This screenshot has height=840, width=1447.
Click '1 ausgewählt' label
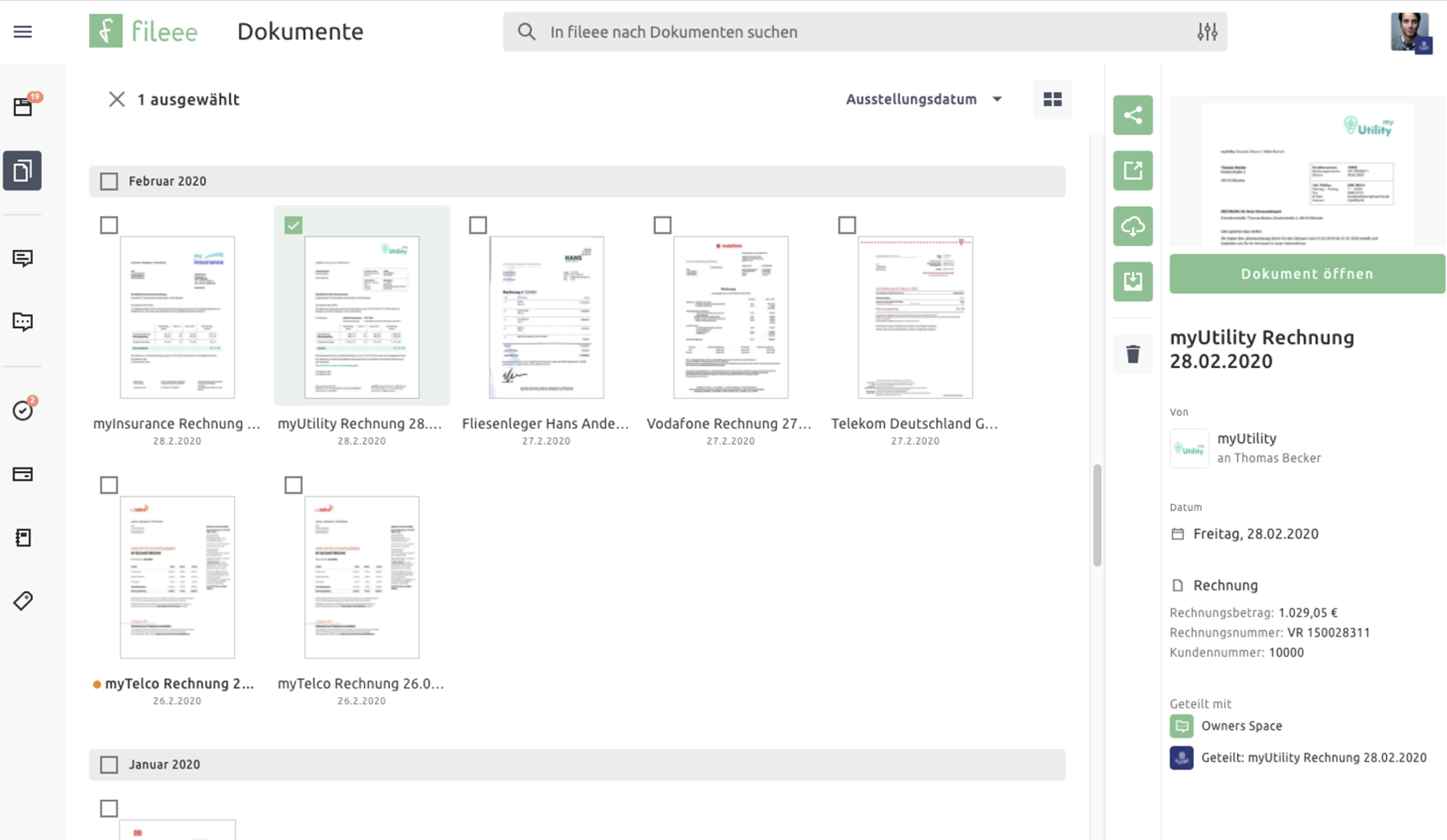(188, 100)
